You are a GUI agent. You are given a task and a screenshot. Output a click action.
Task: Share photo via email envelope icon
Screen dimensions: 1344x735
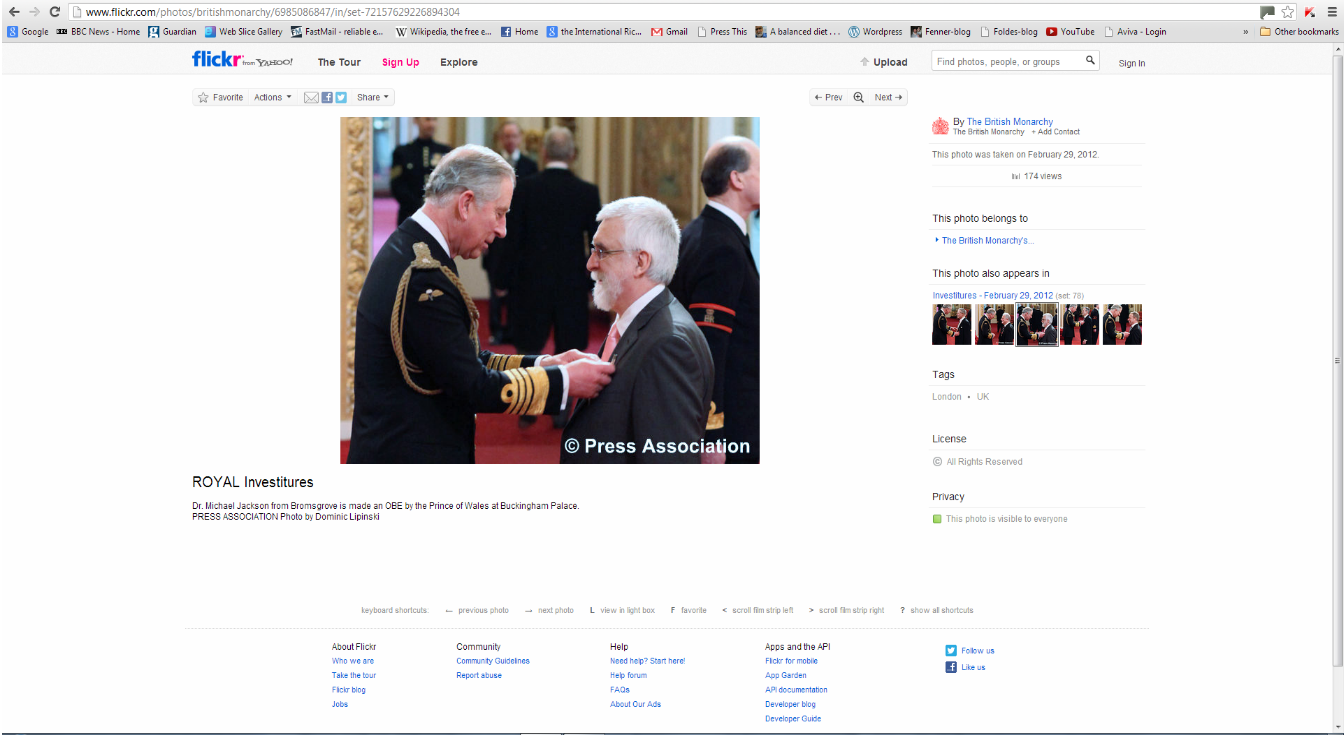(311, 98)
